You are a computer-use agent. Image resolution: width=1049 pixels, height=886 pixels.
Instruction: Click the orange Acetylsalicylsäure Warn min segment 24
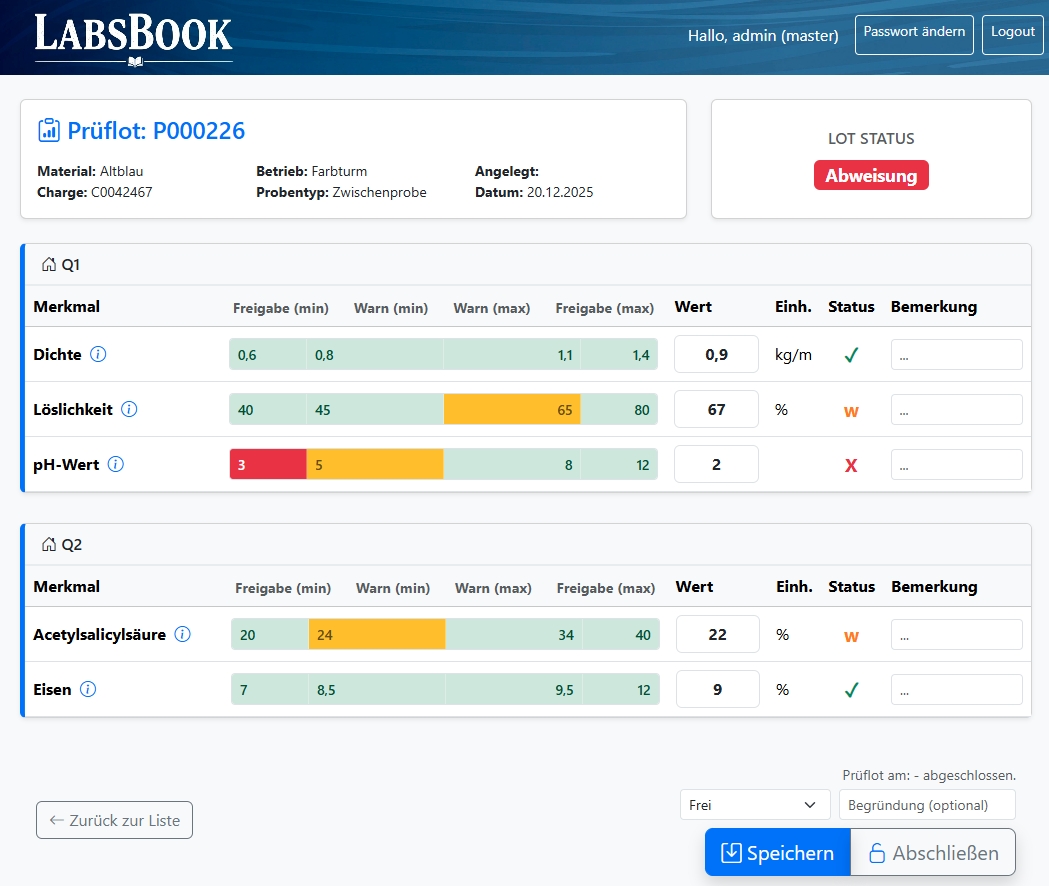[377, 634]
